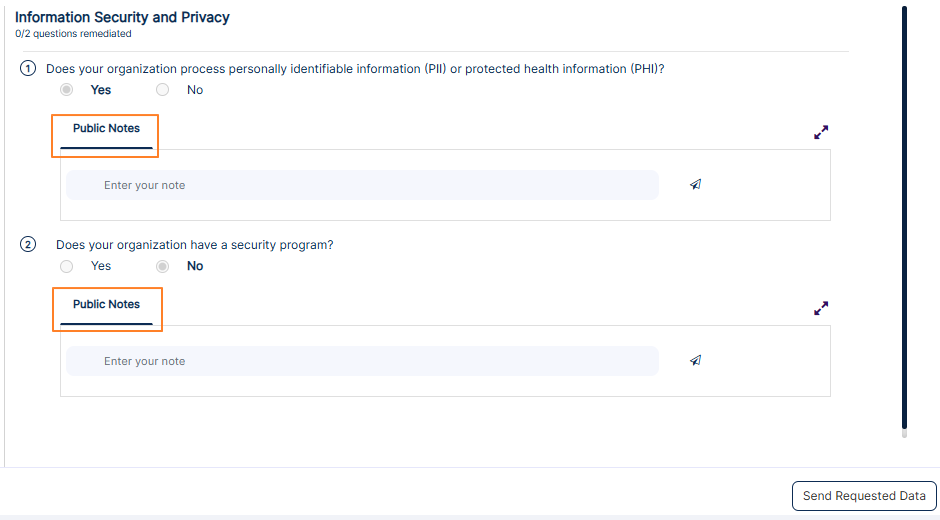The width and height of the screenshot is (940, 520).
Task: Select No for the PII/PHI question
Action: 163,90
